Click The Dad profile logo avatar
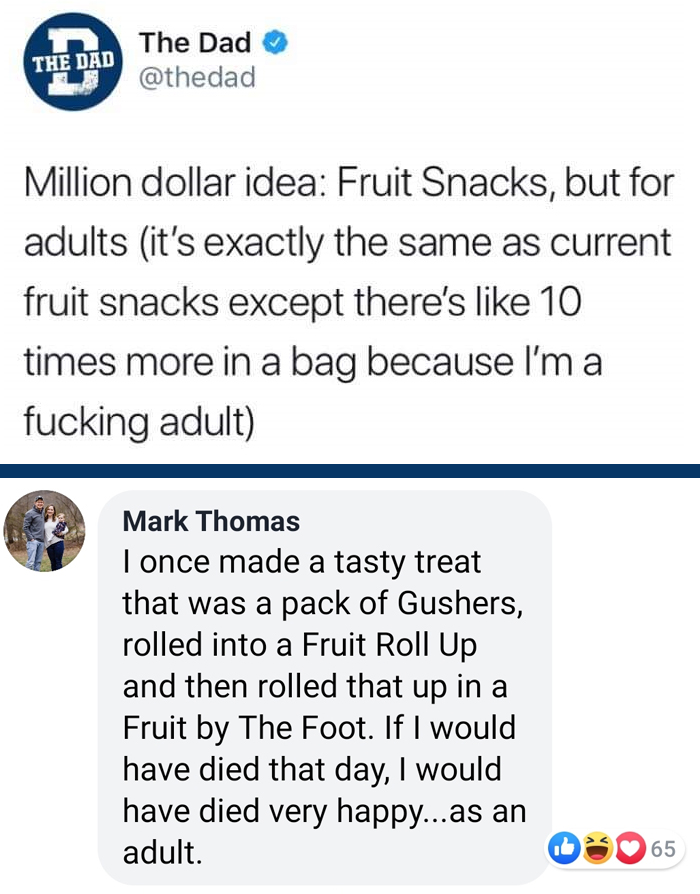This screenshot has width=700, height=894. click(x=70, y=62)
